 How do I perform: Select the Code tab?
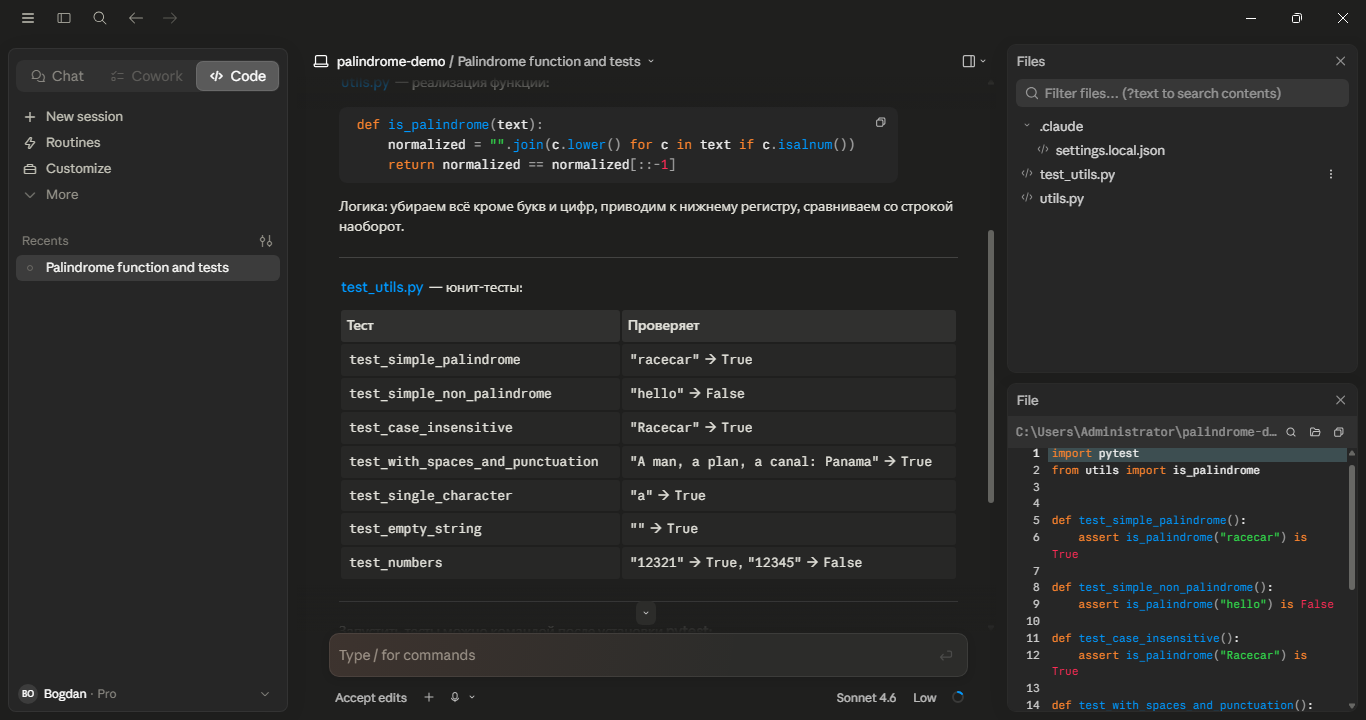(238, 76)
